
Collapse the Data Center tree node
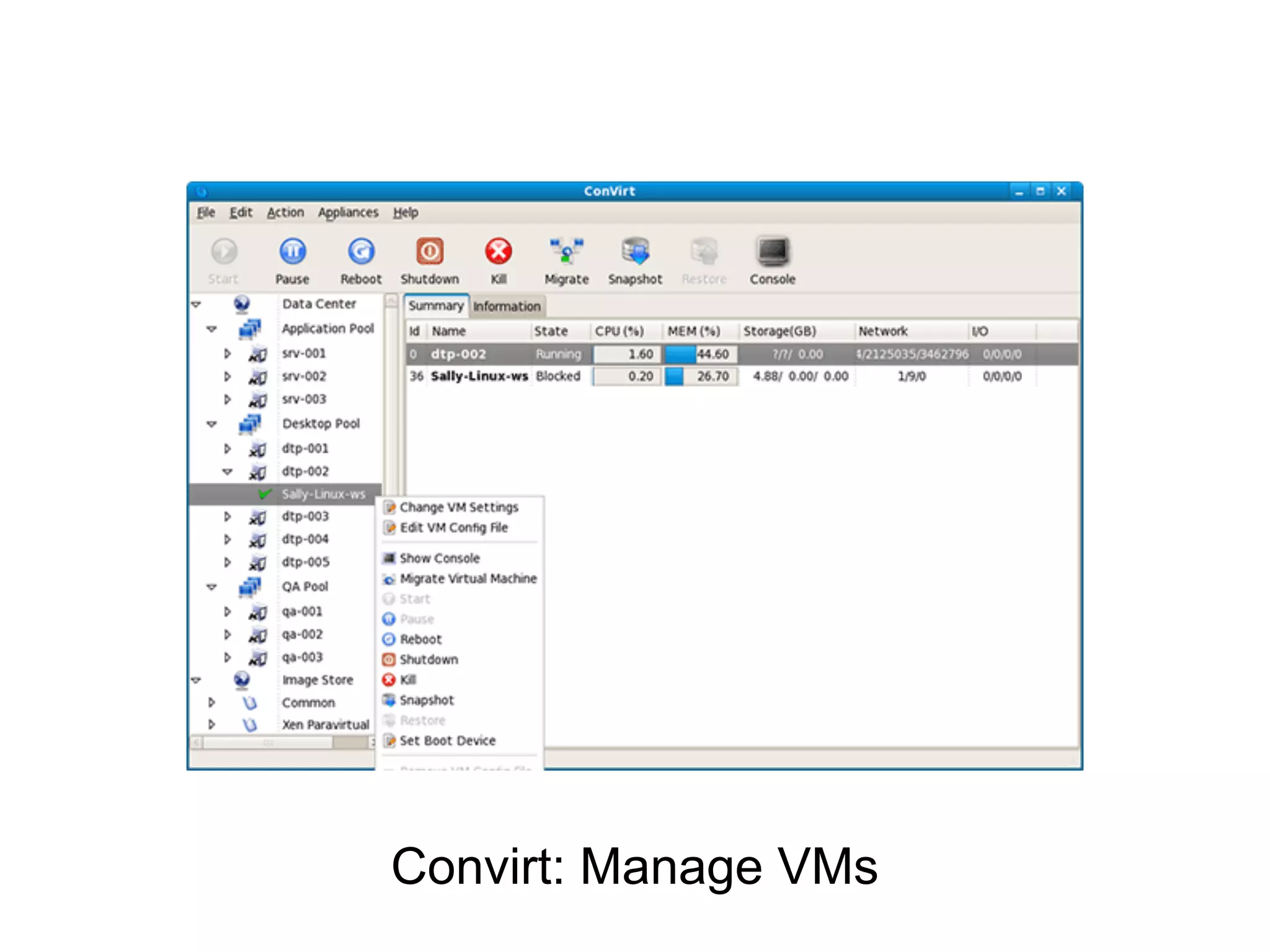click(196, 304)
